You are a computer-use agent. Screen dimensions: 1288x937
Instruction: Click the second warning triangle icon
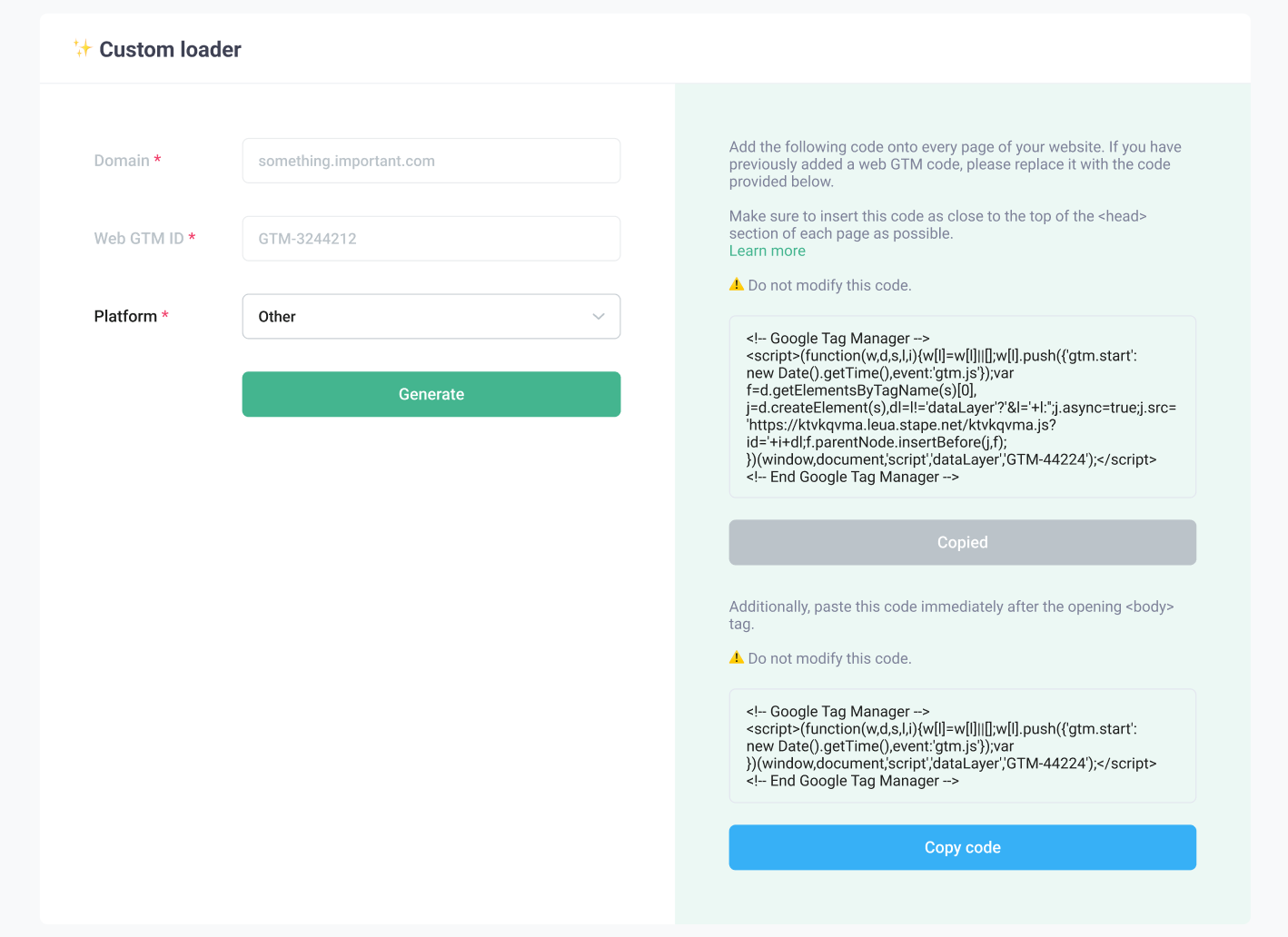tap(737, 657)
